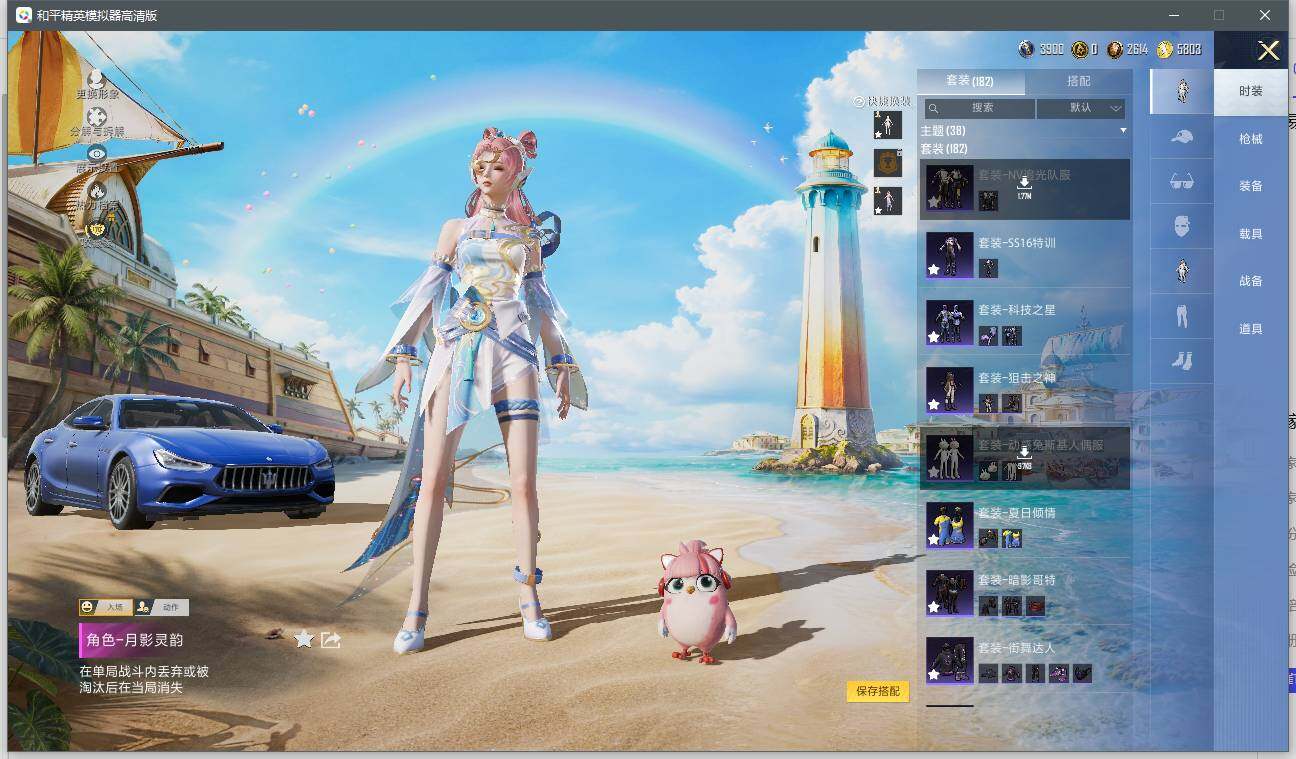Viewport: 1296px width, 759px height.
Task: Click the 2614 bronze currency icon
Action: click(1115, 49)
